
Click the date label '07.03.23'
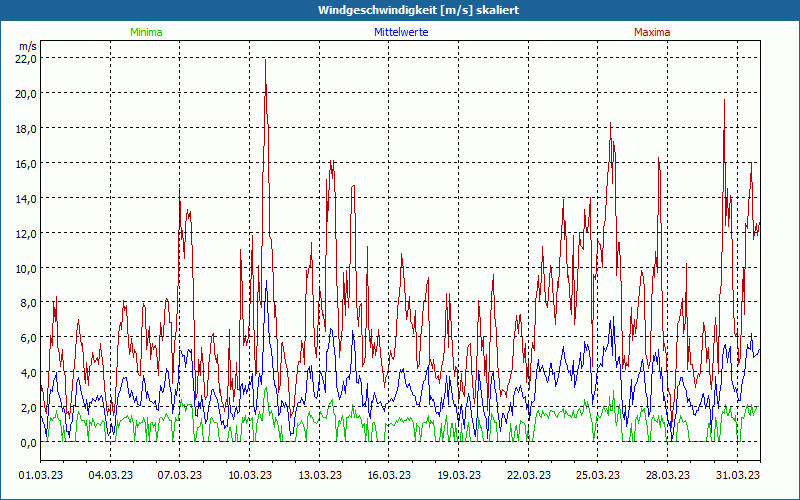pyautogui.click(x=180, y=476)
